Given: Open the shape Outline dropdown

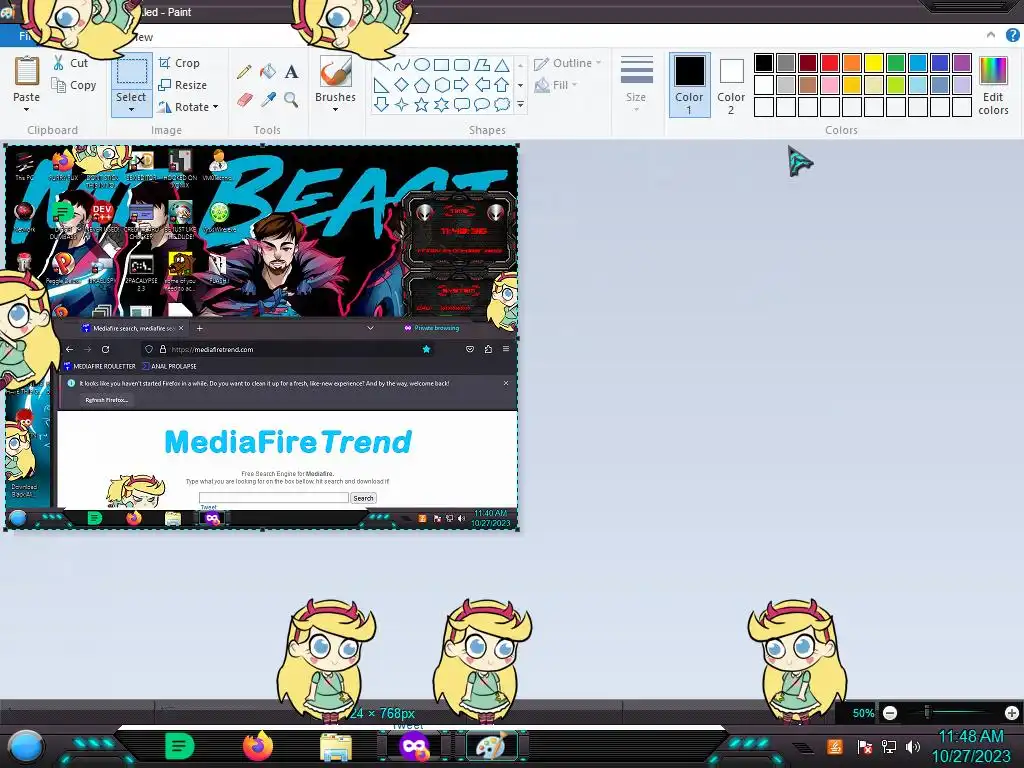Looking at the screenshot, I should [568, 63].
